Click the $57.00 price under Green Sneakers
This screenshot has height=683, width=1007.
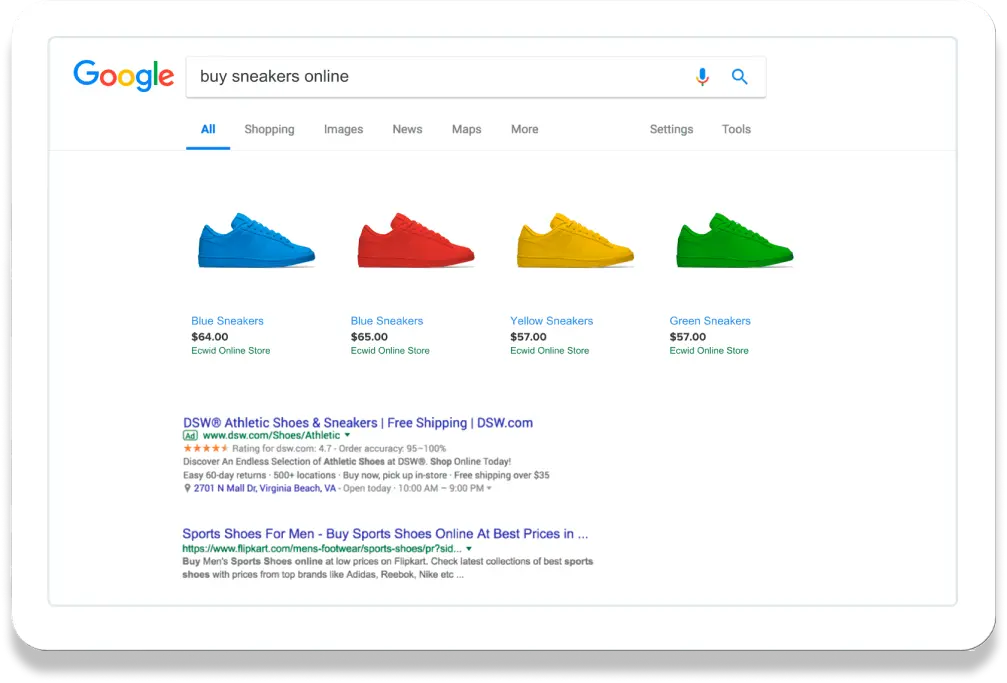688,337
